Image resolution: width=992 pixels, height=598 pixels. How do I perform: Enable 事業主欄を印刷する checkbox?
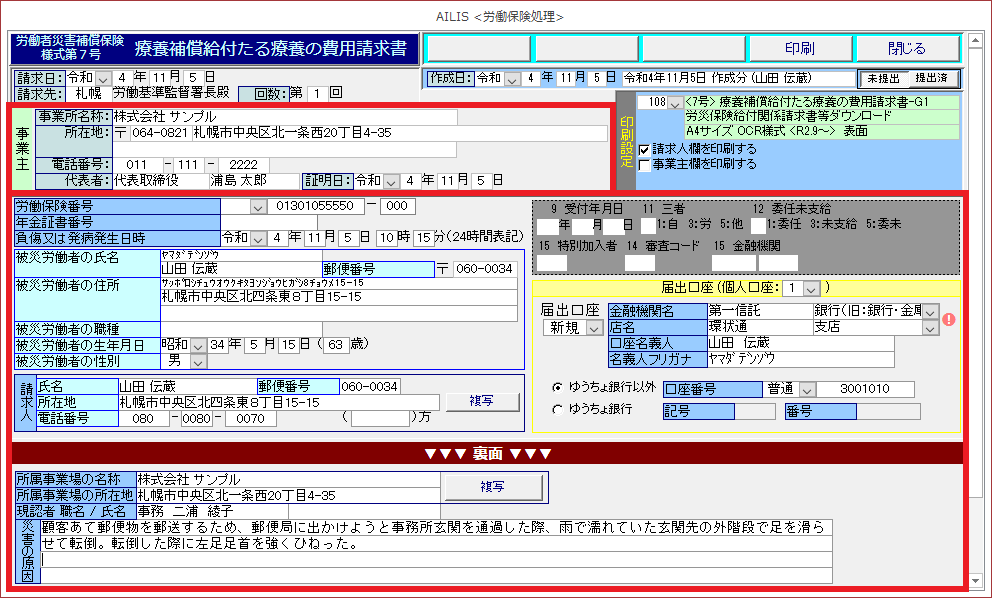coord(644,164)
